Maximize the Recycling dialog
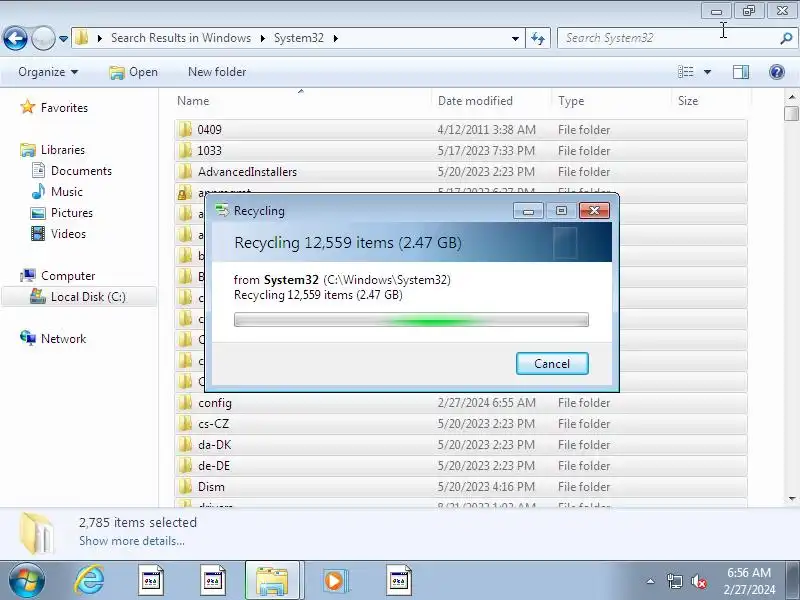Screen dimensions: 800x600 (x=561, y=211)
